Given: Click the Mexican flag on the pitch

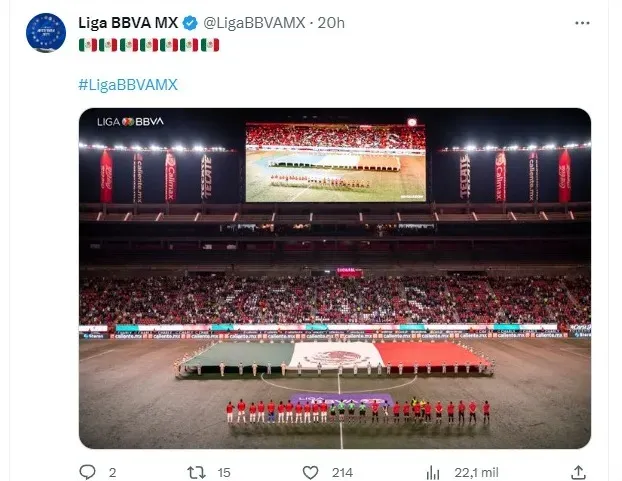Looking at the screenshot, I should pos(334,358).
